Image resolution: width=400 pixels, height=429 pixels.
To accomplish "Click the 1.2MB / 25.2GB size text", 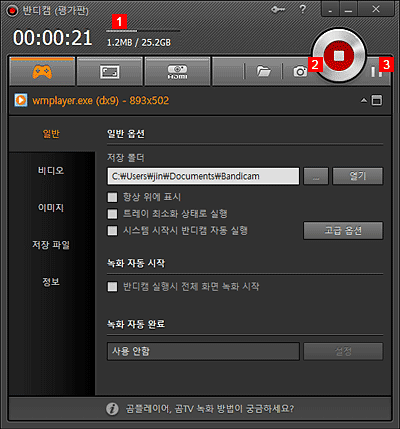I will pyautogui.click(x=139, y=43).
